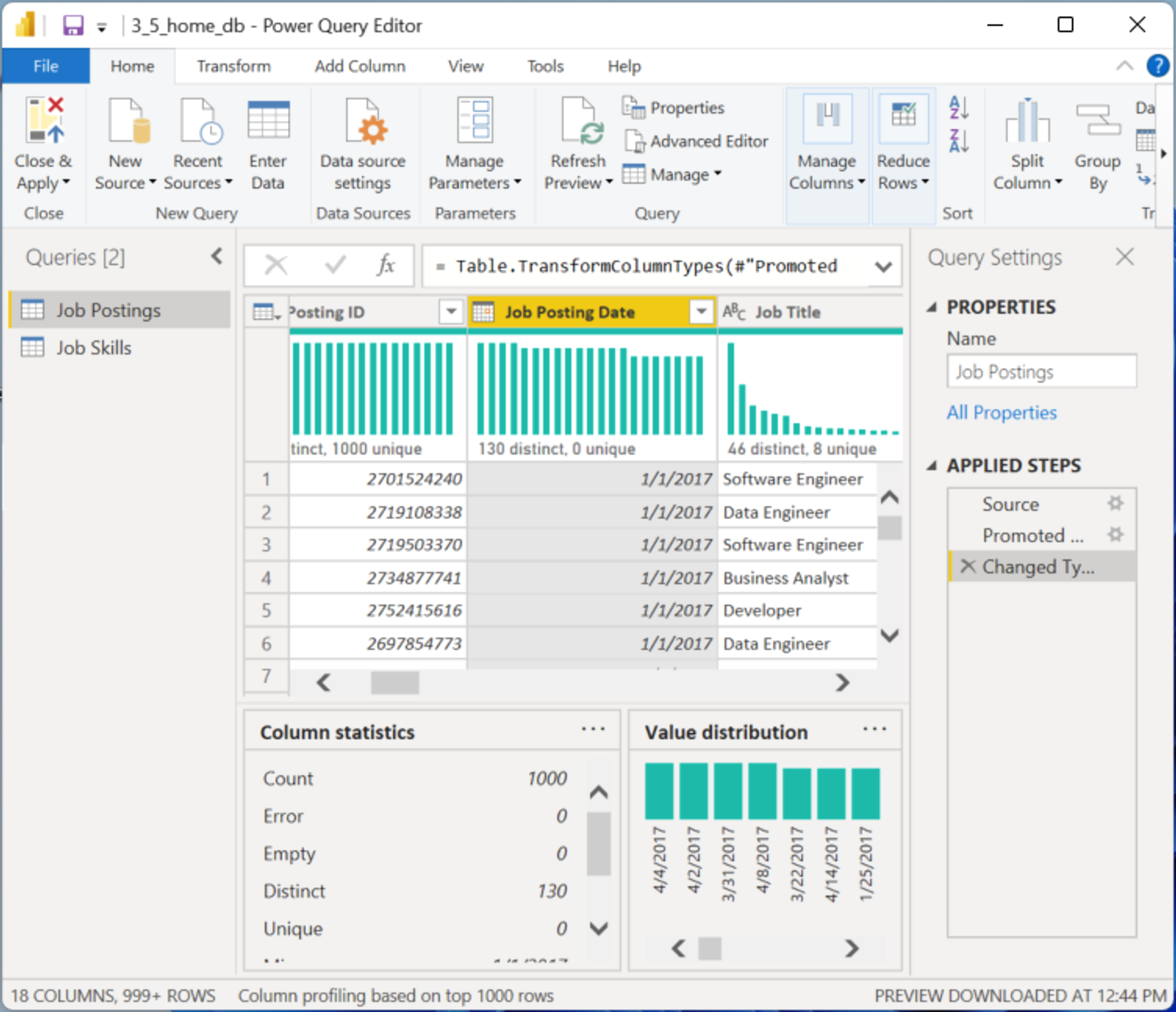Collapse the APPLIED STEPS section
Screen dimensions: 1176x1012
pyautogui.click(x=932, y=466)
